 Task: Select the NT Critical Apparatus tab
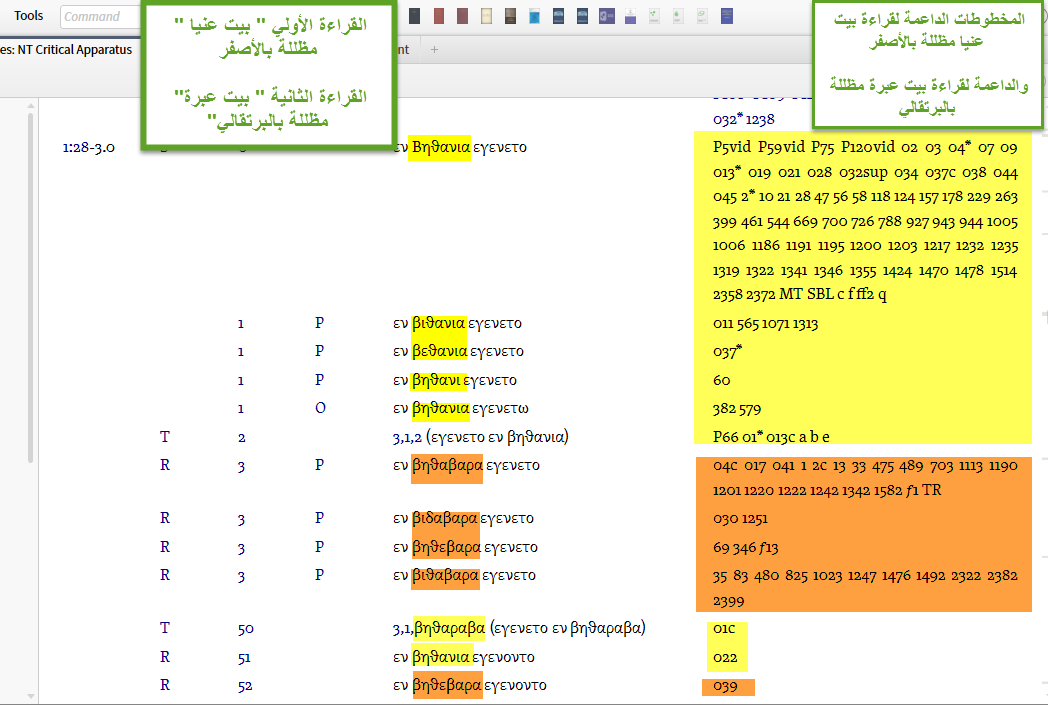coord(66,49)
